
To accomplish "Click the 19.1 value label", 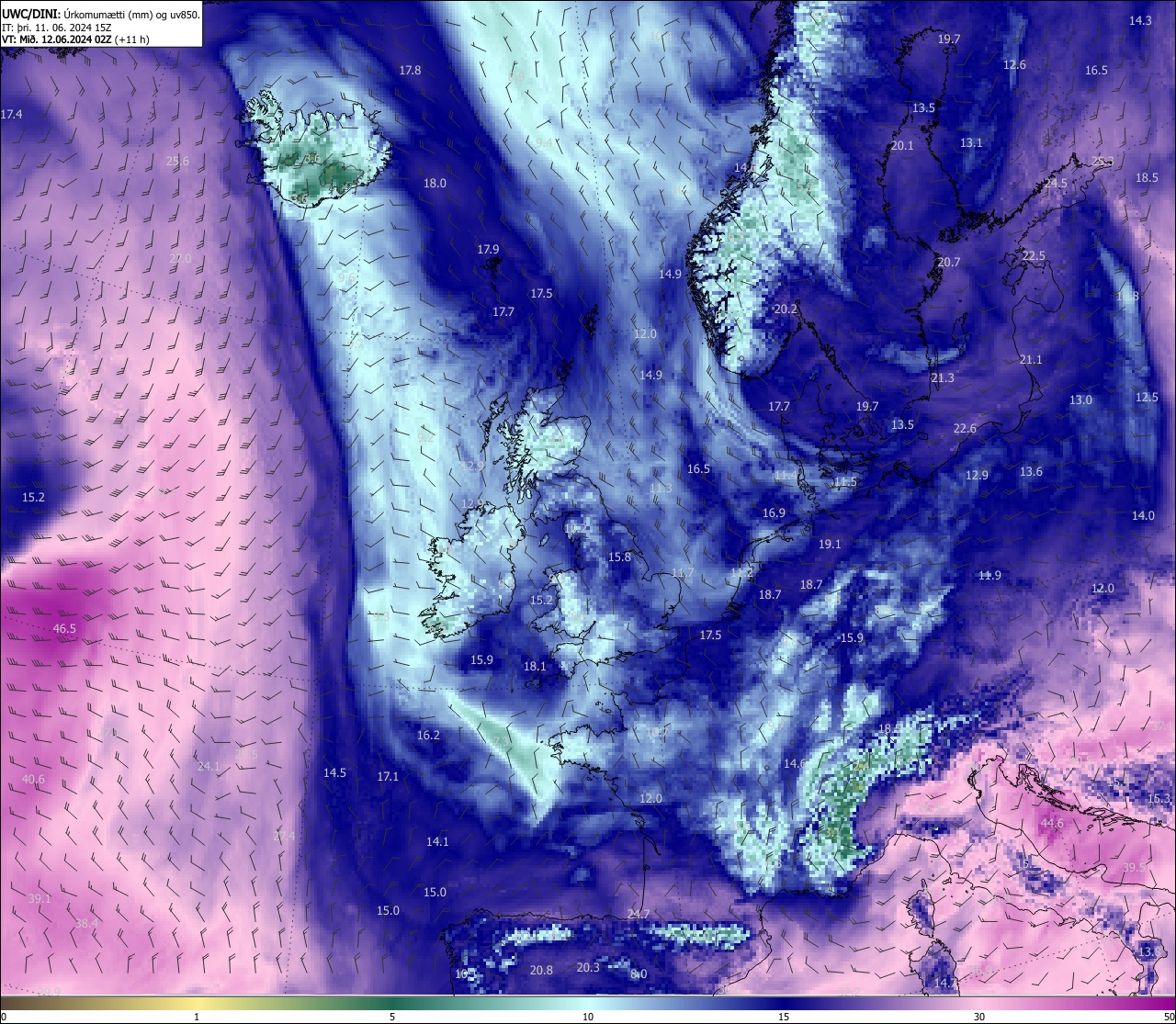I will click(830, 545).
